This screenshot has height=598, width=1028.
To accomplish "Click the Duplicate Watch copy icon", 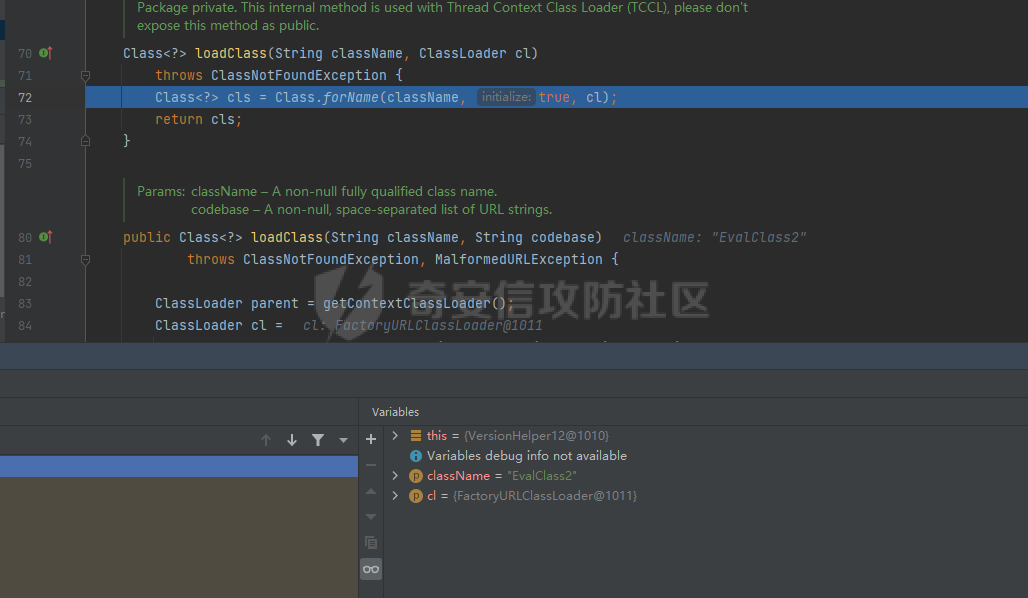I will 371,543.
